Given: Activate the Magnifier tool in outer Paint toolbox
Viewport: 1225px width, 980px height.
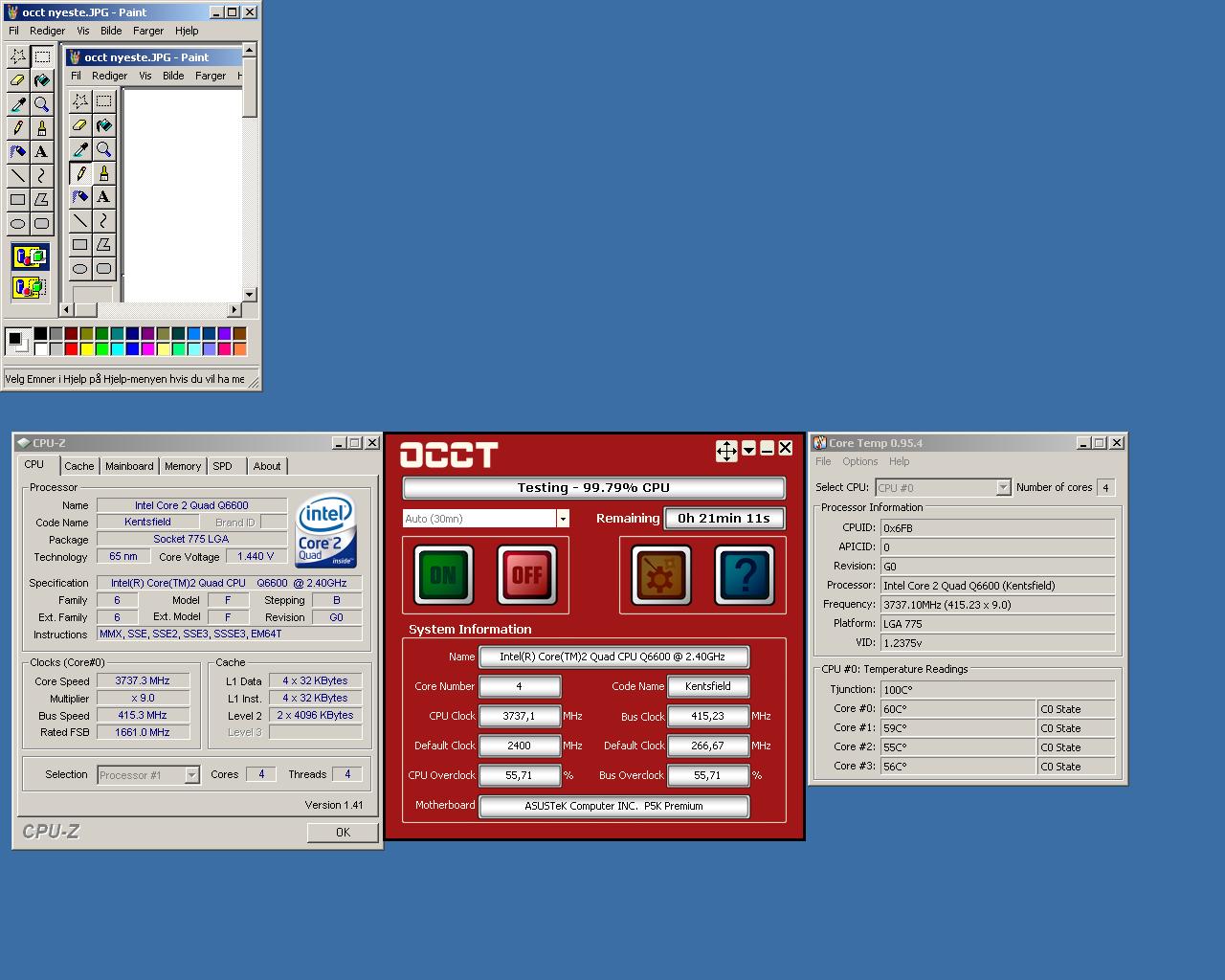Looking at the screenshot, I should [41, 104].
